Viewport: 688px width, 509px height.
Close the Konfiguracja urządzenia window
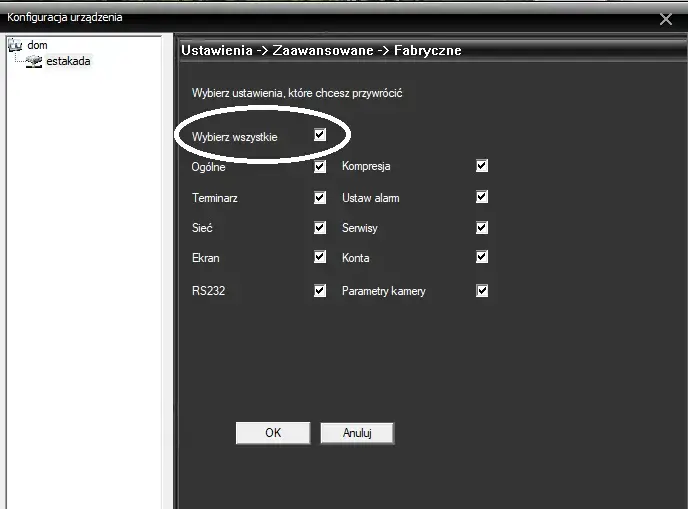coord(666,19)
